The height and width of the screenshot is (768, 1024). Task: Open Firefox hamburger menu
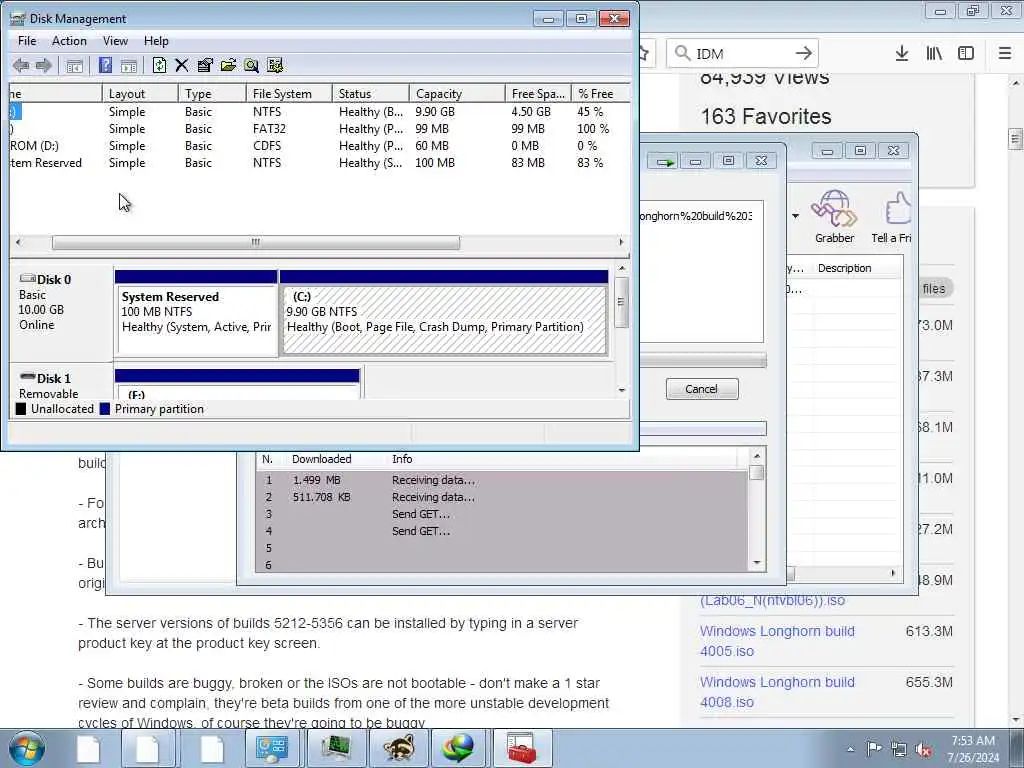[x=1004, y=53]
